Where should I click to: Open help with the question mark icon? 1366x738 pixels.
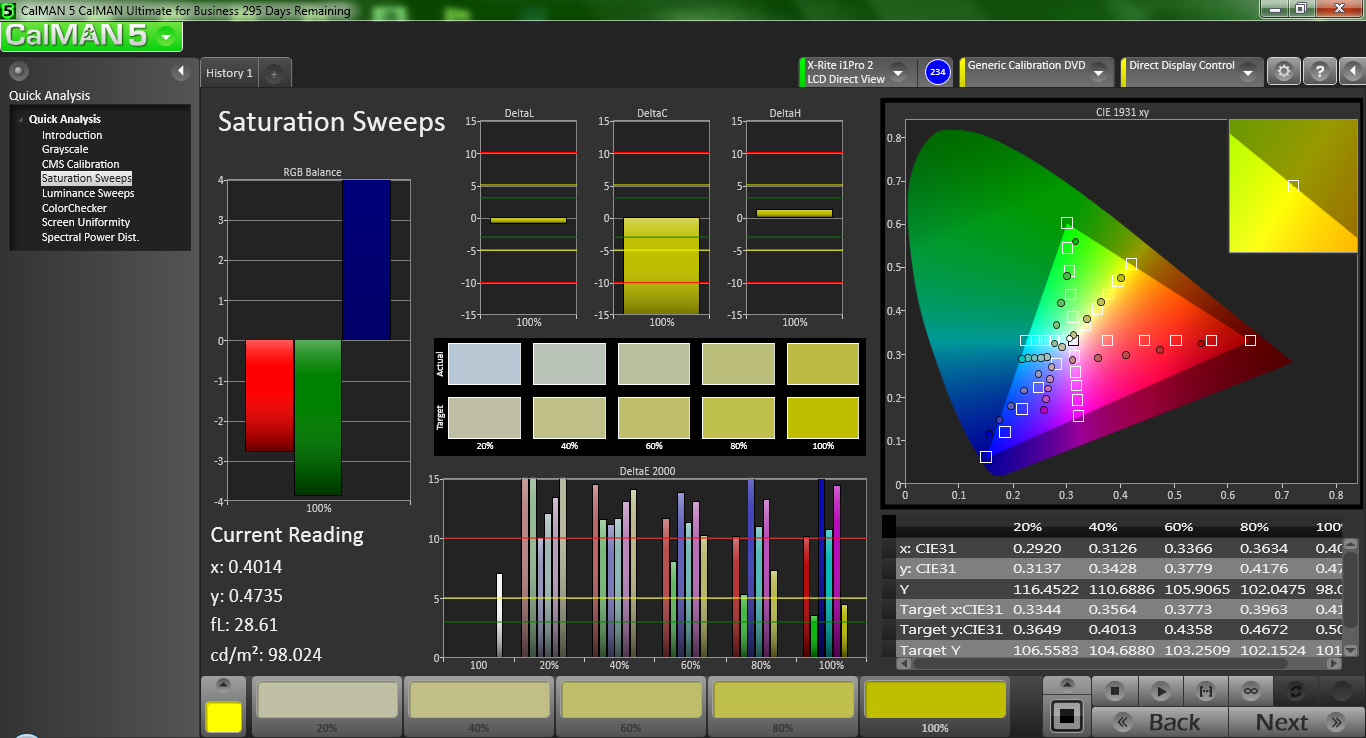[x=1319, y=72]
